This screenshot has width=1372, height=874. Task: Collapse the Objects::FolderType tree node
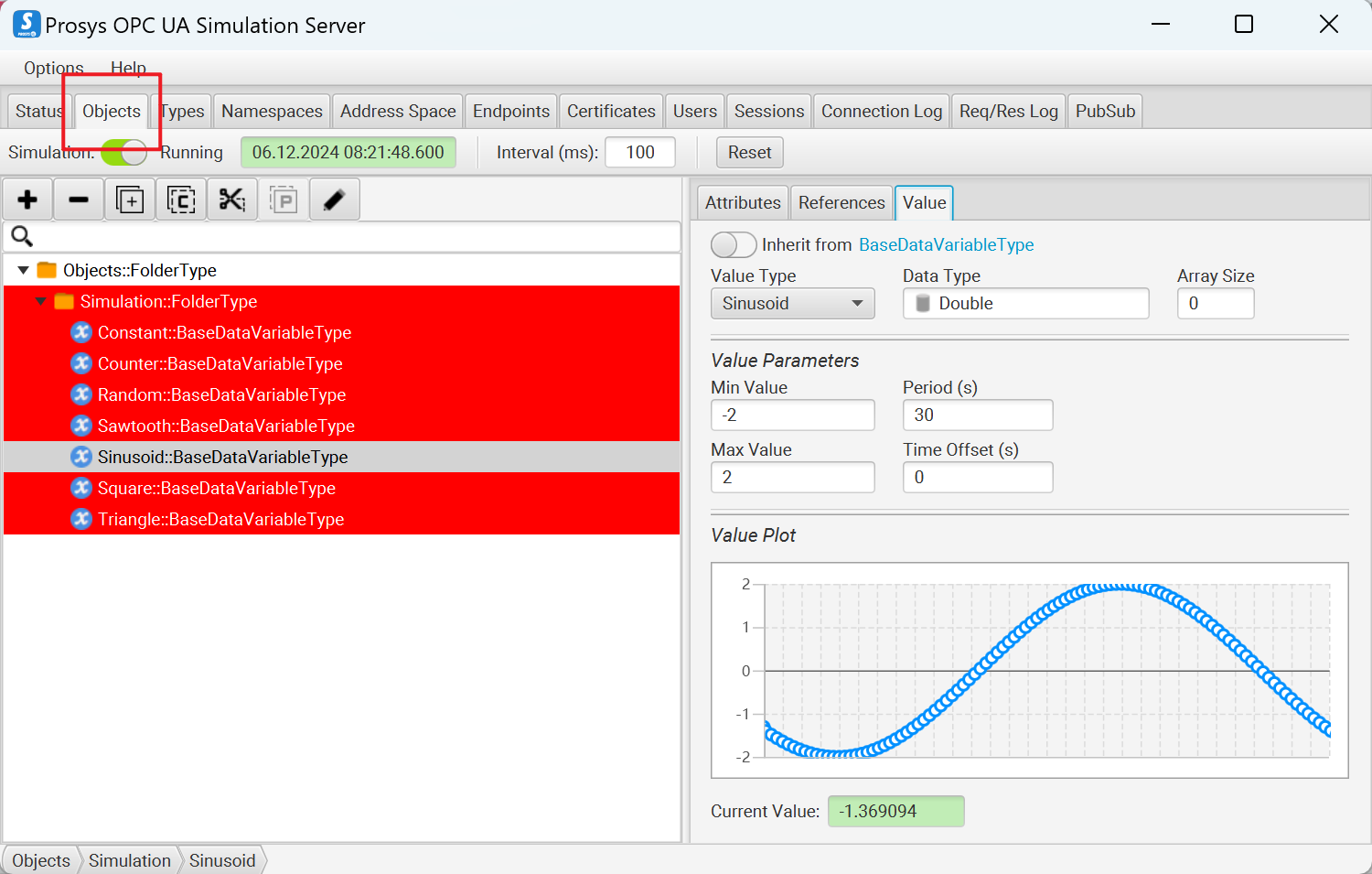click(x=24, y=270)
